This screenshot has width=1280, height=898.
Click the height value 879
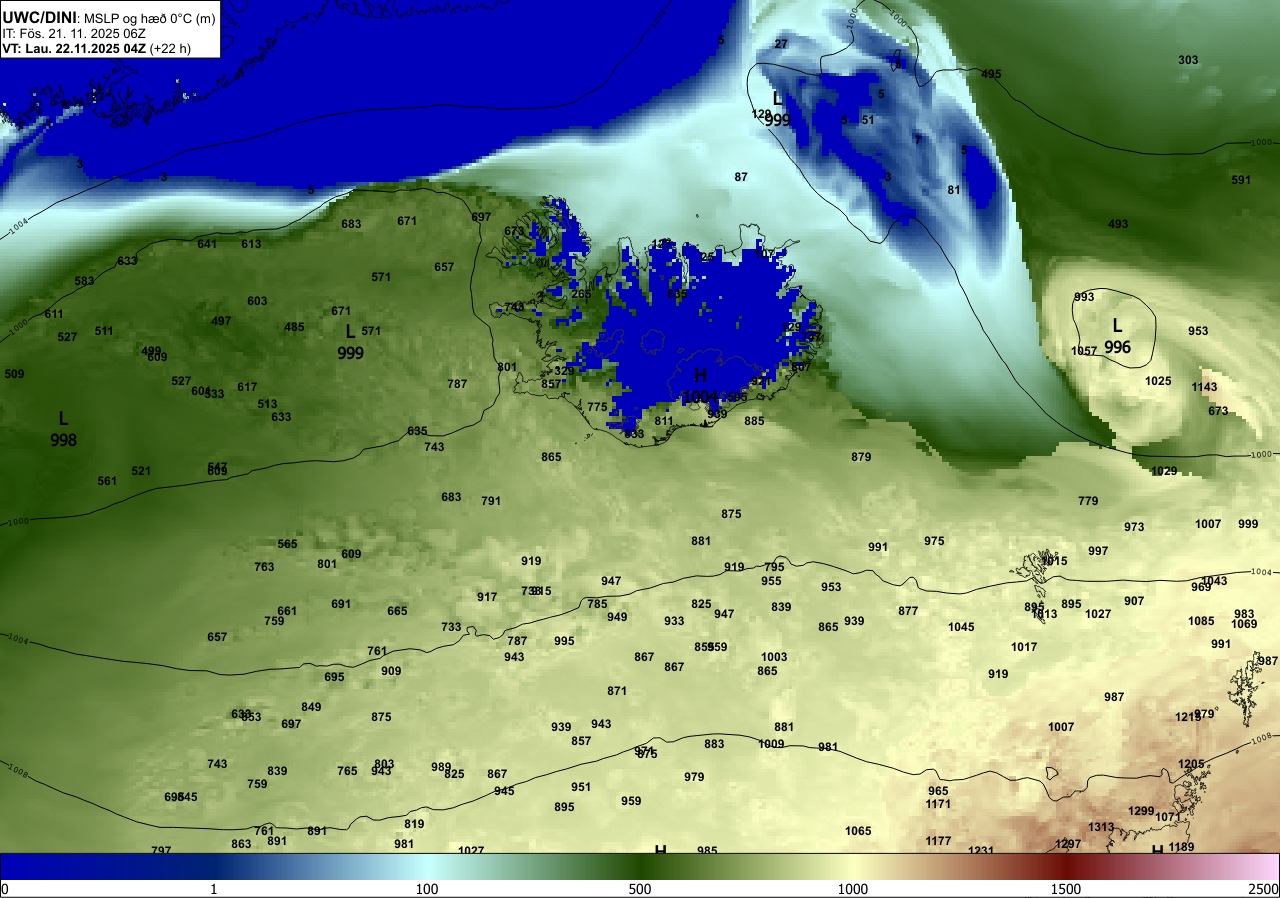(861, 457)
